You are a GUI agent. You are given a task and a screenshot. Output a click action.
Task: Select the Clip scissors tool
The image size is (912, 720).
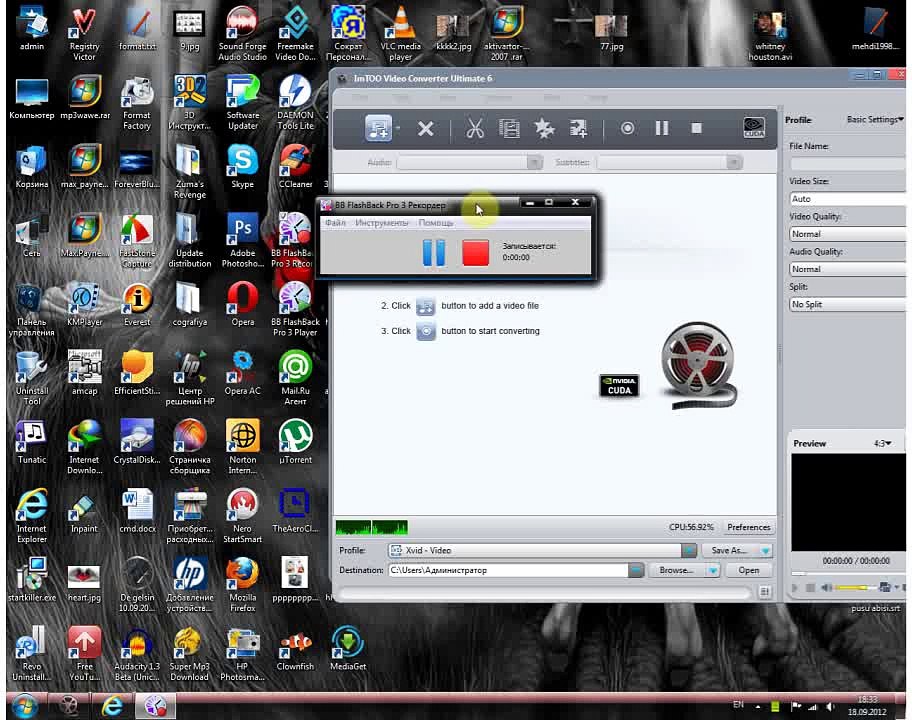coord(475,129)
